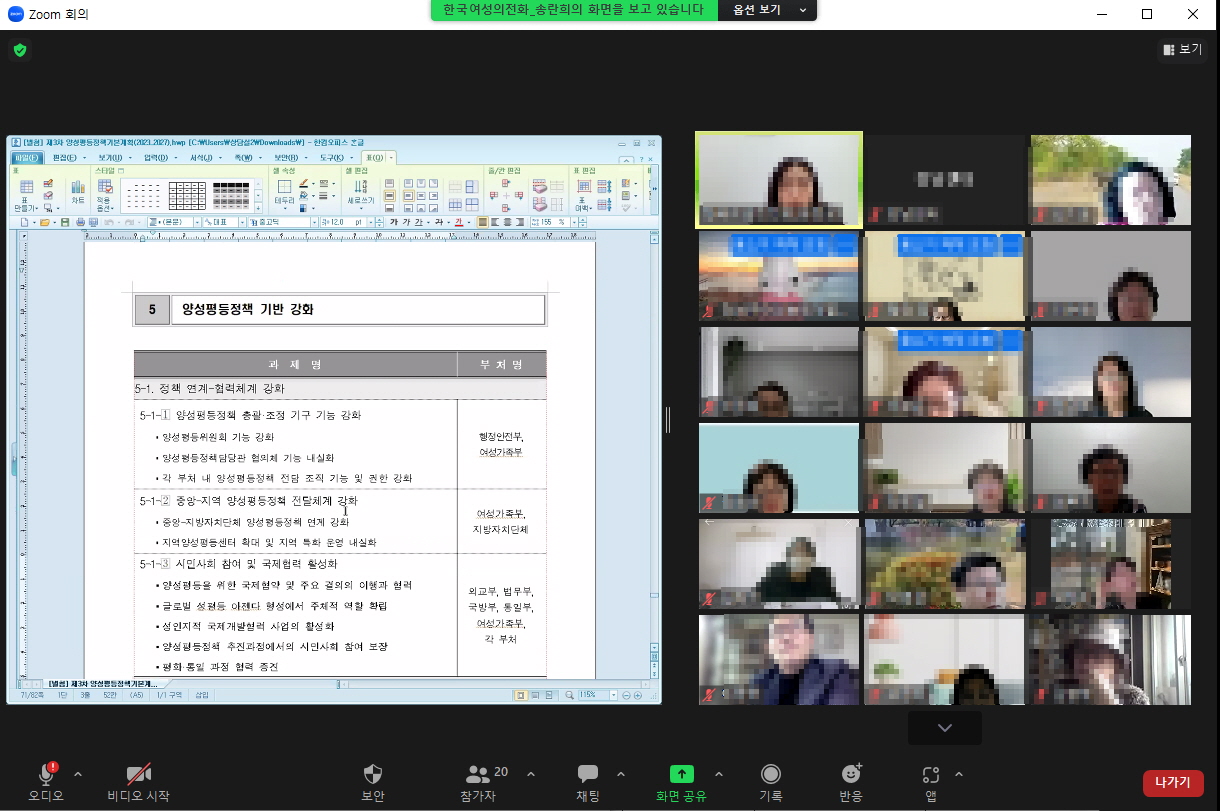Open the 채팅 chat panel

588,775
